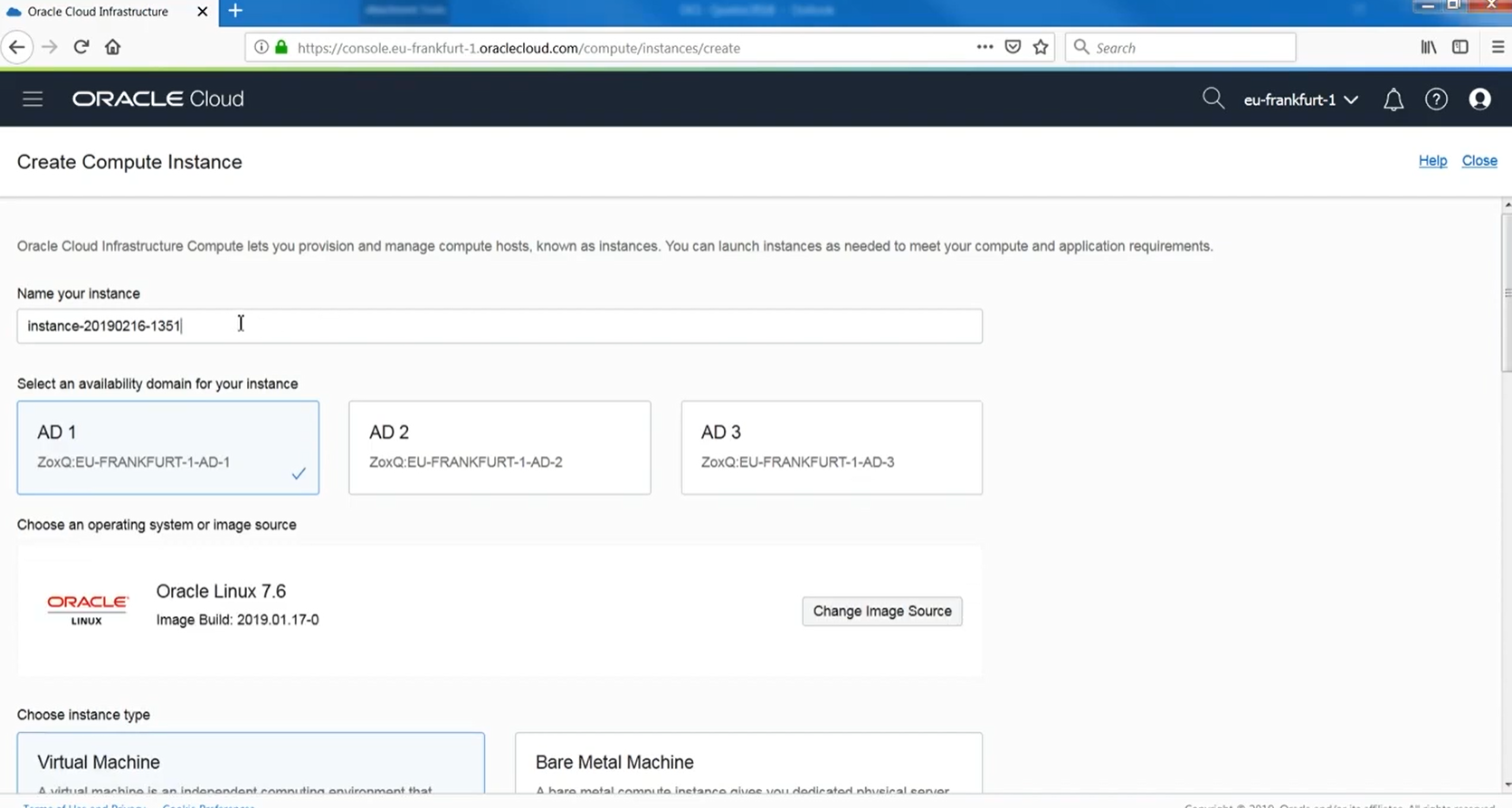Click the Oracle Linux 7.6 text
Image resolution: width=1512 pixels, height=808 pixels.
(x=221, y=591)
